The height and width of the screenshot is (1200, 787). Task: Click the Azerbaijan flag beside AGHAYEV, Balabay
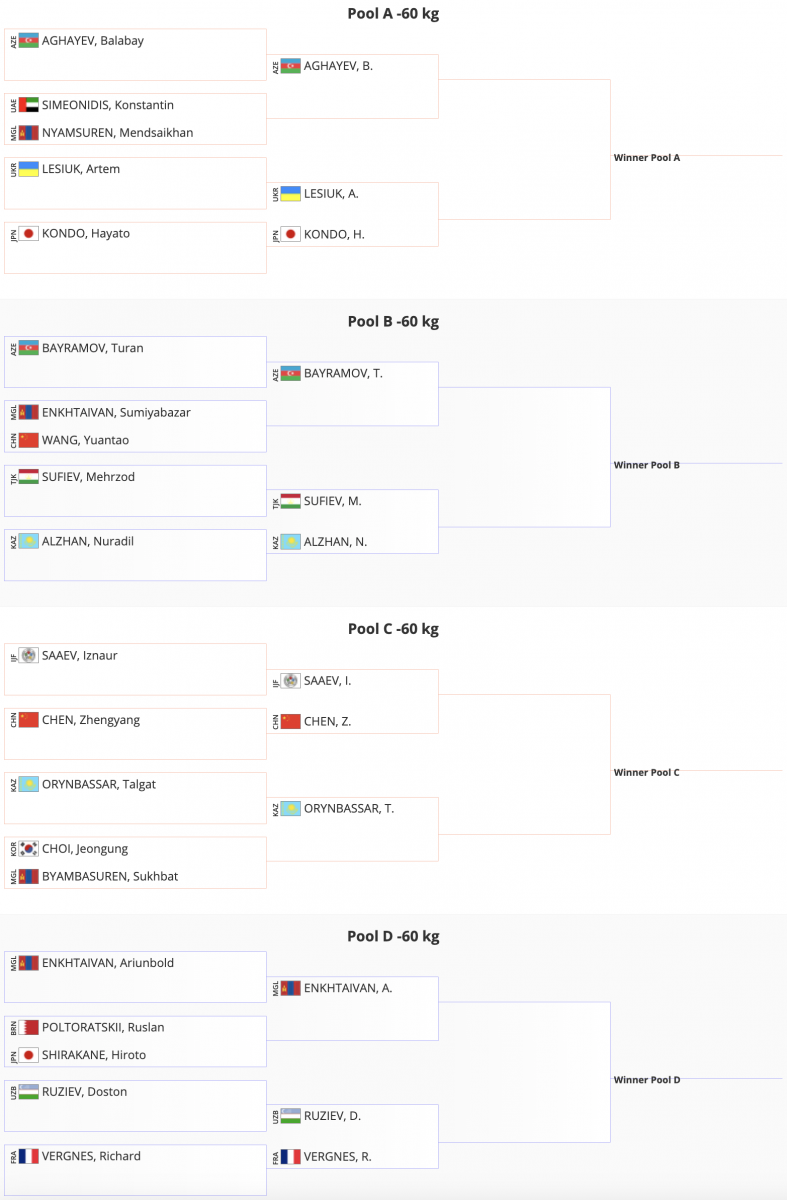click(28, 41)
